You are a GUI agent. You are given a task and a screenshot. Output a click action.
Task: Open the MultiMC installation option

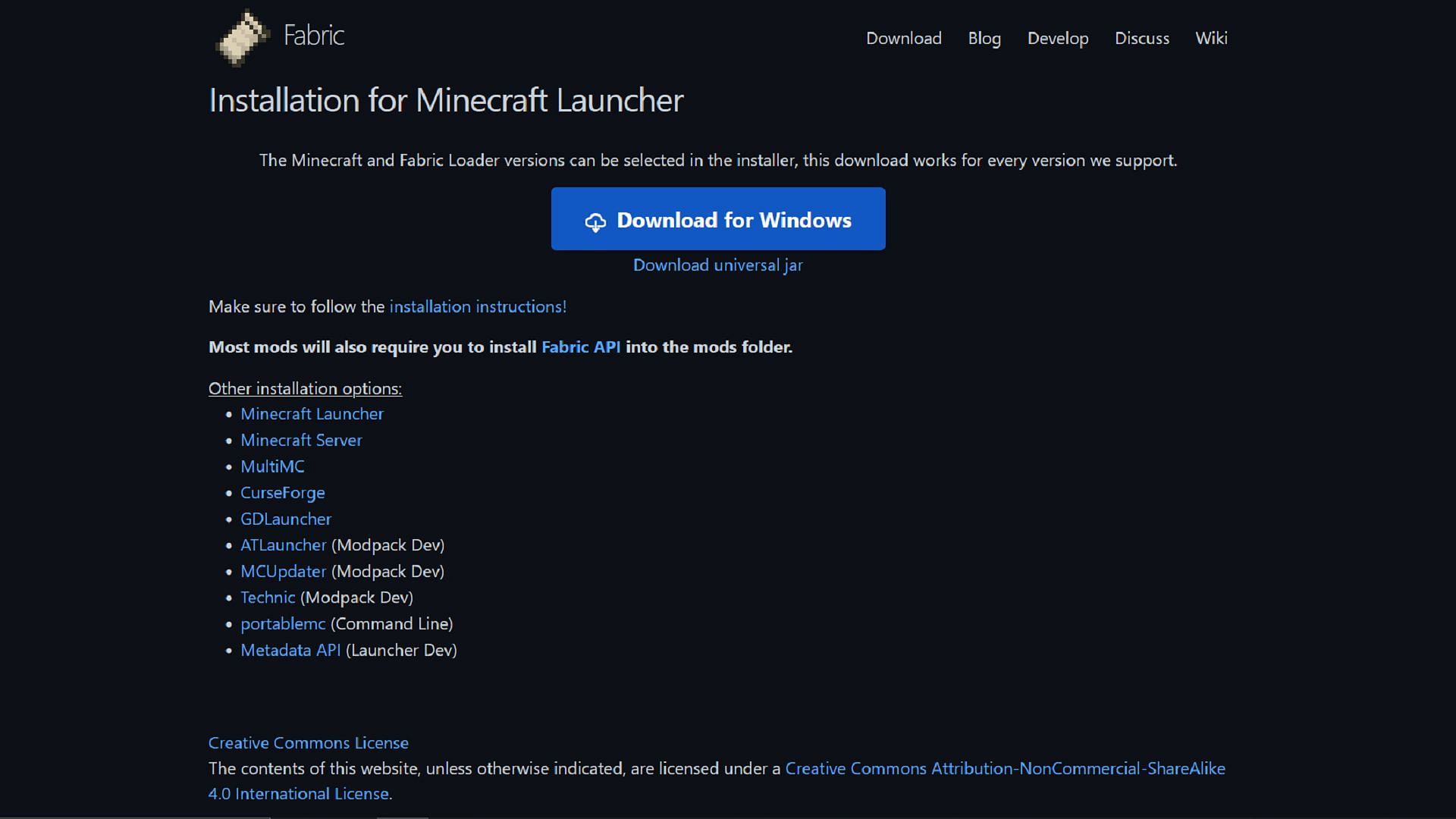tap(272, 466)
